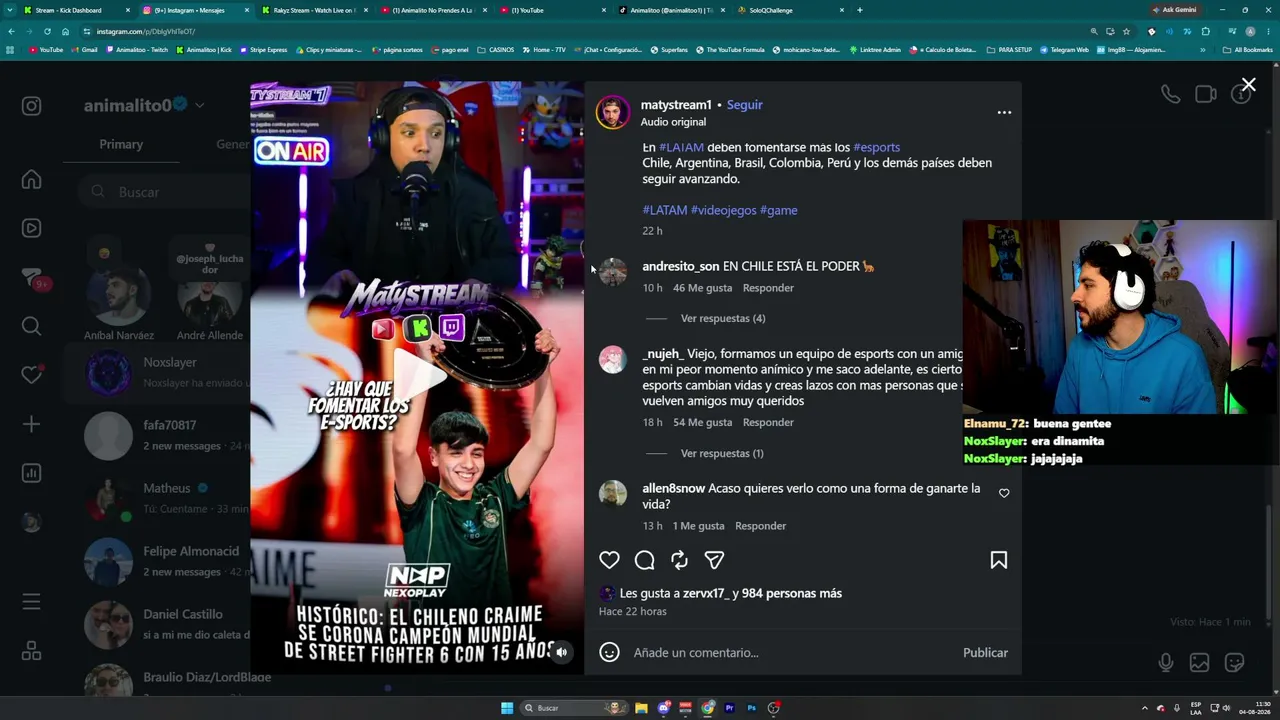1280x720 pixels.
Task: Open the Windows Start menu
Action: (507, 708)
